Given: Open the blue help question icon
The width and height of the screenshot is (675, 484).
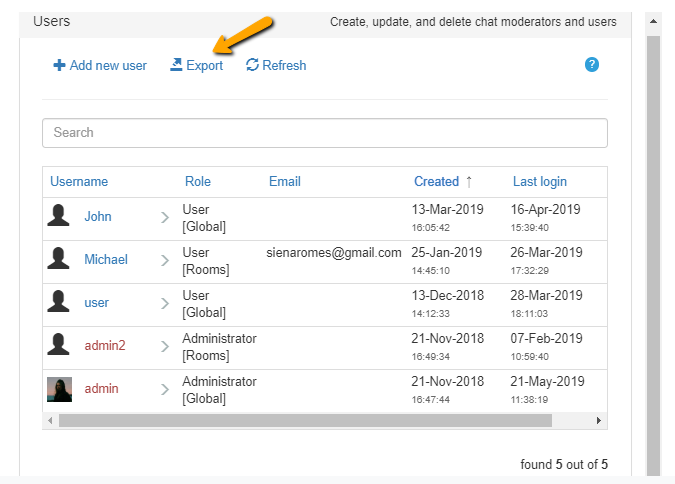Looking at the screenshot, I should pyautogui.click(x=592, y=65).
